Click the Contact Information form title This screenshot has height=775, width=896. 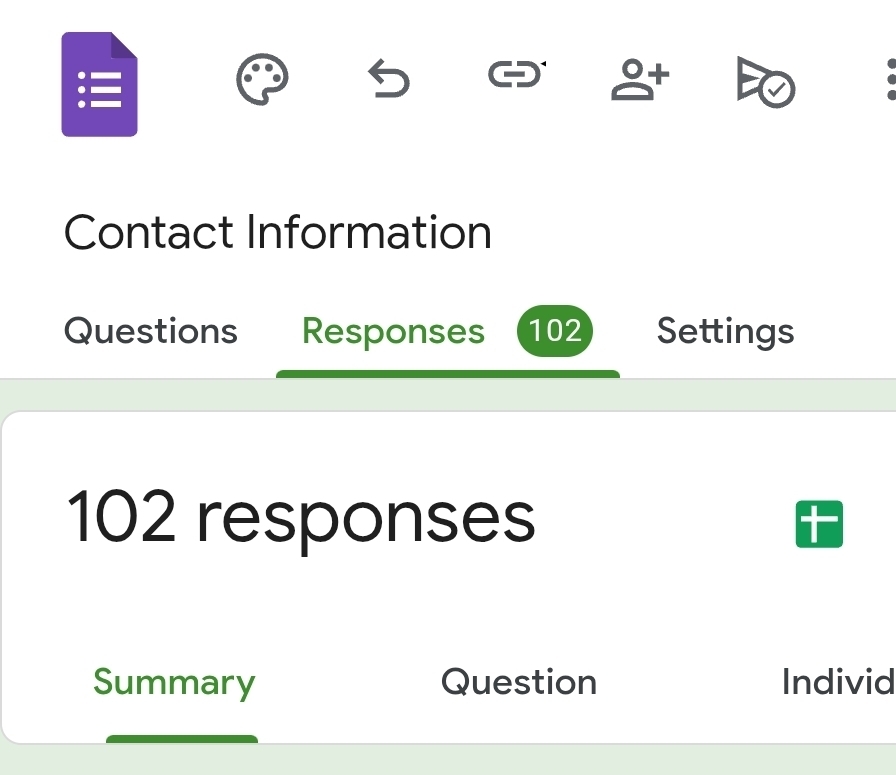coord(278,233)
